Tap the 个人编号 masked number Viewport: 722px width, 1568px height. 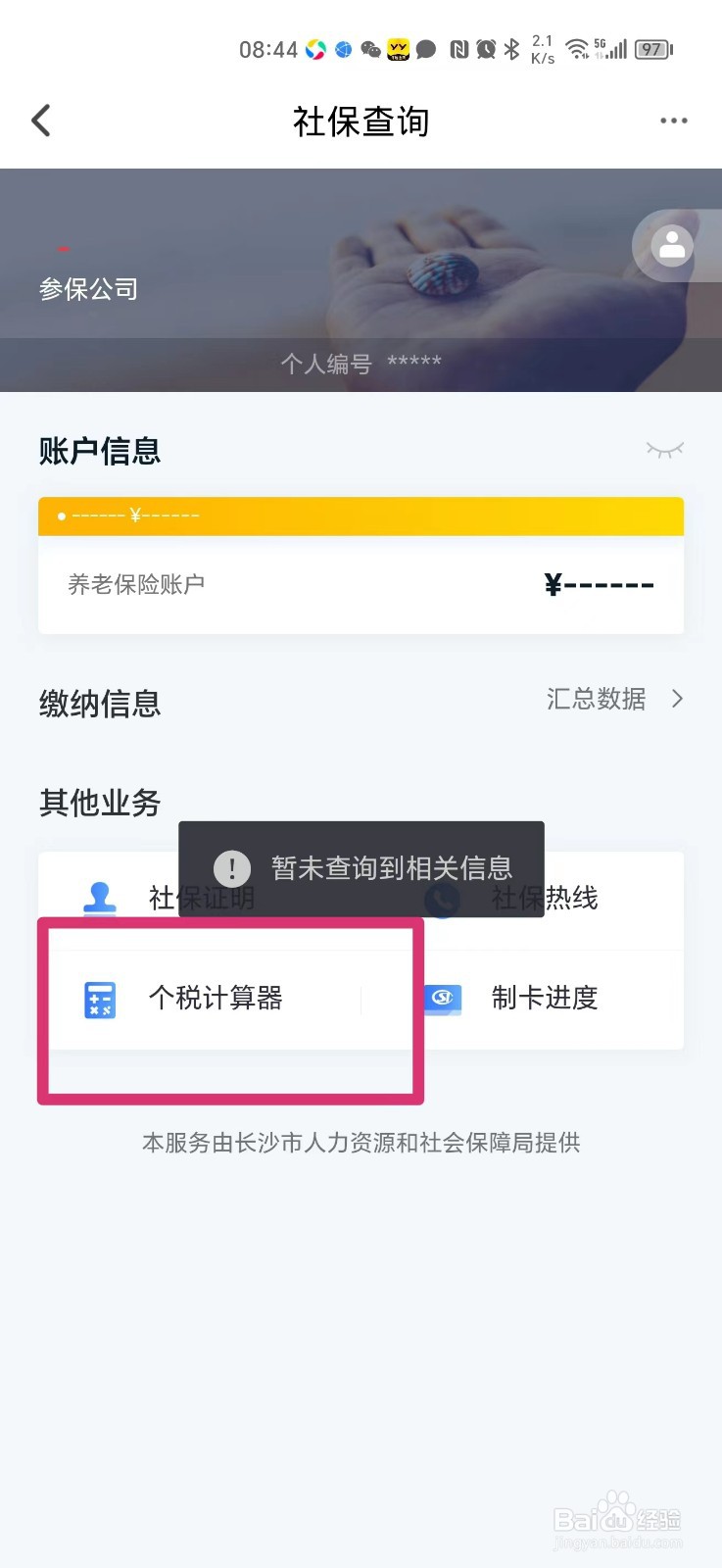tap(361, 364)
